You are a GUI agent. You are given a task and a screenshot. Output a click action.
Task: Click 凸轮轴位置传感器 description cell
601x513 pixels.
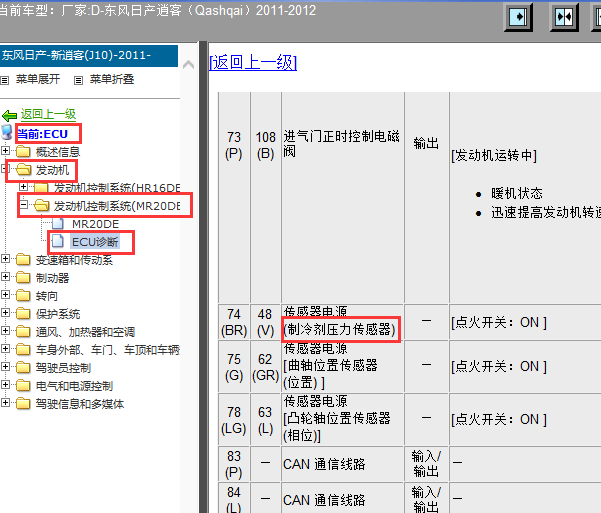[x=343, y=419]
